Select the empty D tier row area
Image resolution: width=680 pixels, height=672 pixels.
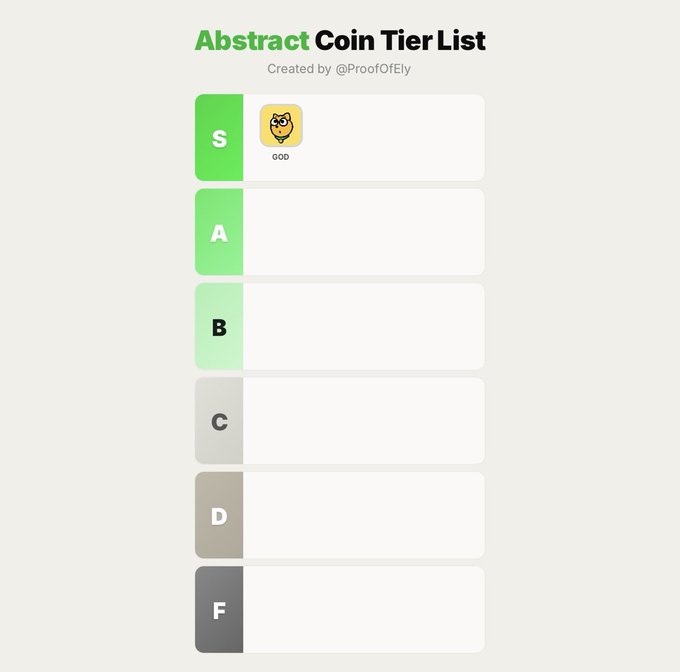pos(363,516)
